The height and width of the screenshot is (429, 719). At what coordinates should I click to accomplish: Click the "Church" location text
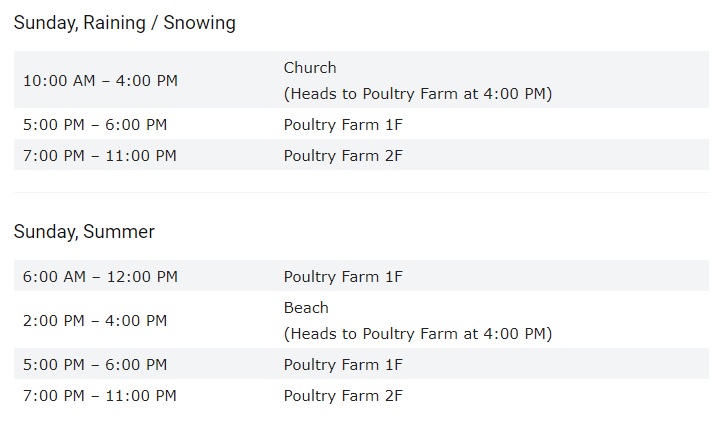[310, 68]
